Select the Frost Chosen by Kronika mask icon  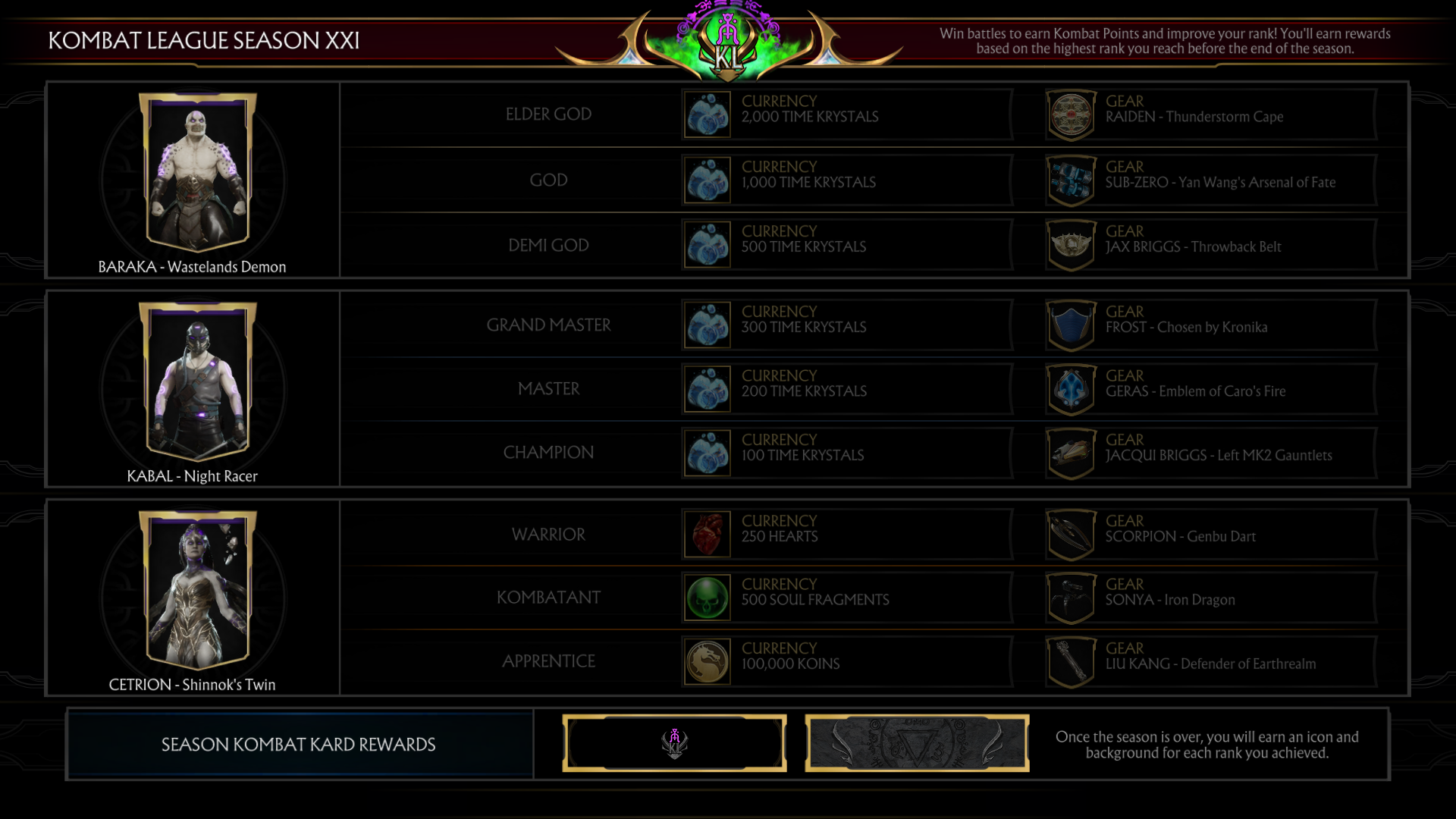click(x=1071, y=325)
